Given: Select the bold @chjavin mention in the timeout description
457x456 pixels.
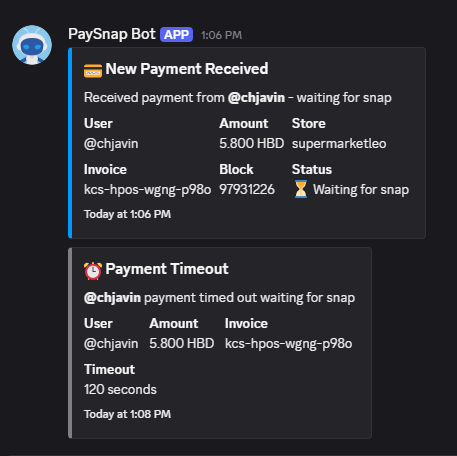Looking at the screenshot, I should pyautogui.click(x=112, y=298).
